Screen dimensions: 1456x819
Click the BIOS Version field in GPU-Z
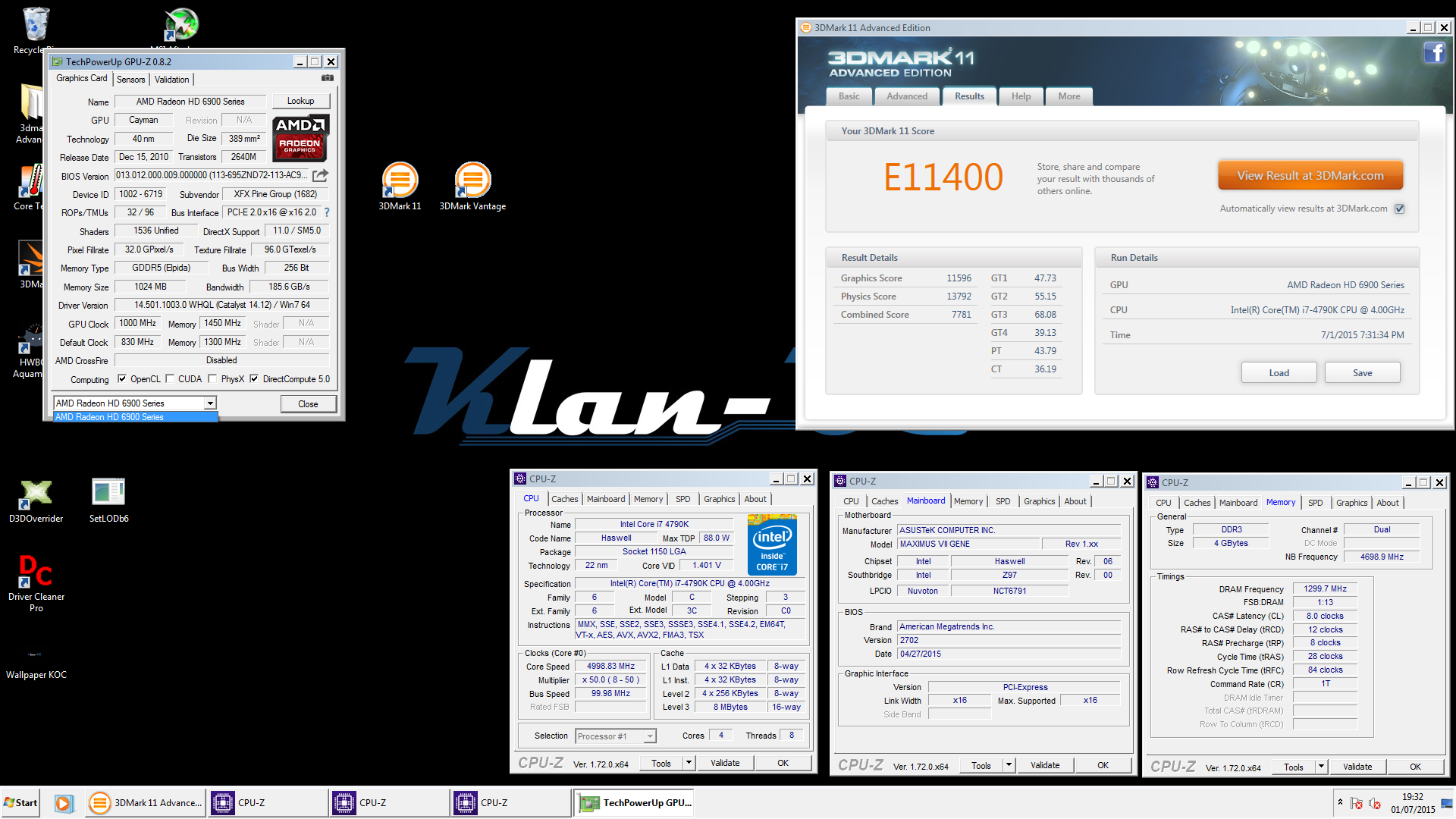click(x=212, y=175)
